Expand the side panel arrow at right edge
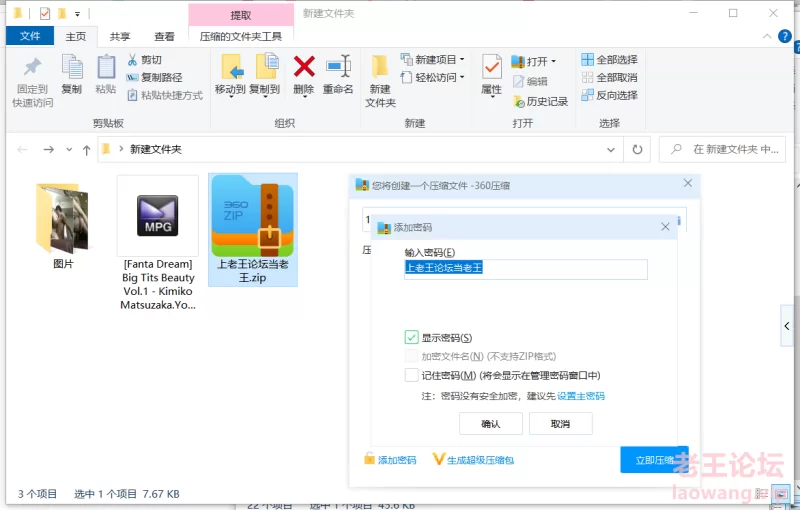800x510 pixels. pos(787,326)
